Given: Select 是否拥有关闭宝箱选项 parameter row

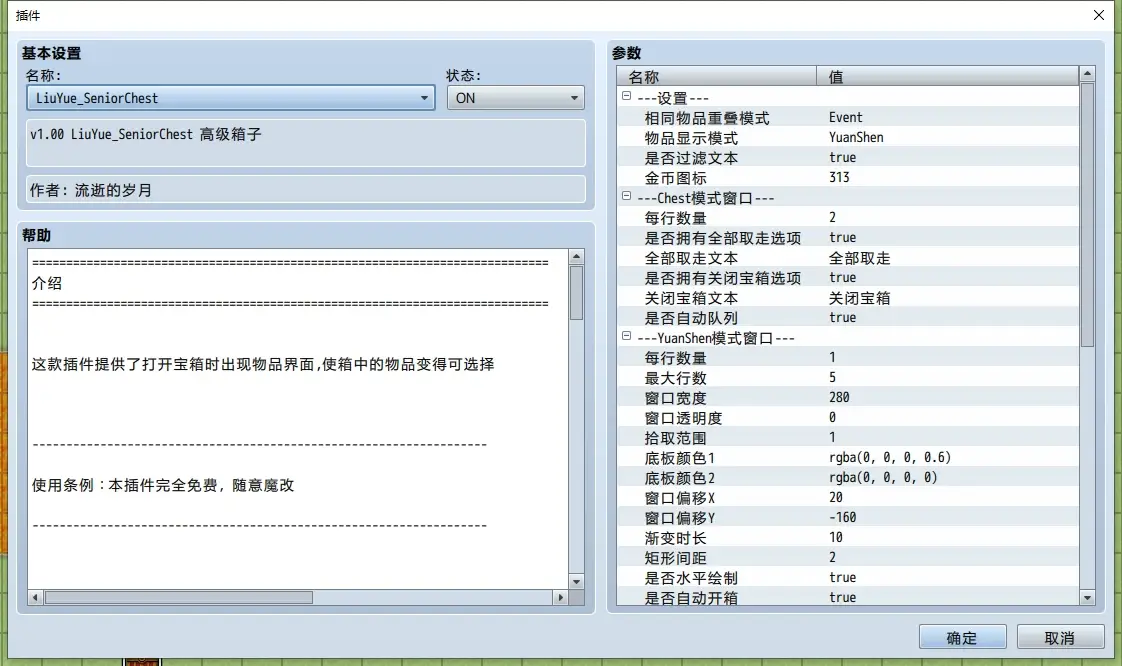Looking at the screenshot, I should point(848,278).
